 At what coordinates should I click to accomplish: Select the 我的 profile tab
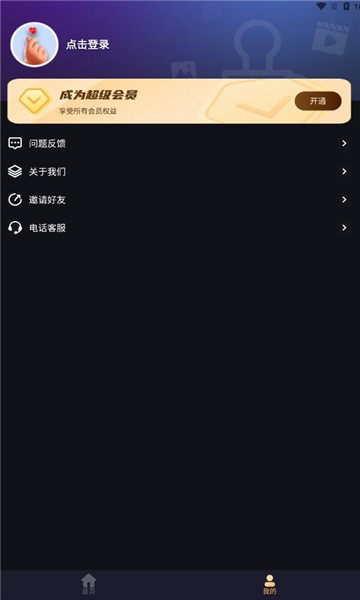coord(270,584)
